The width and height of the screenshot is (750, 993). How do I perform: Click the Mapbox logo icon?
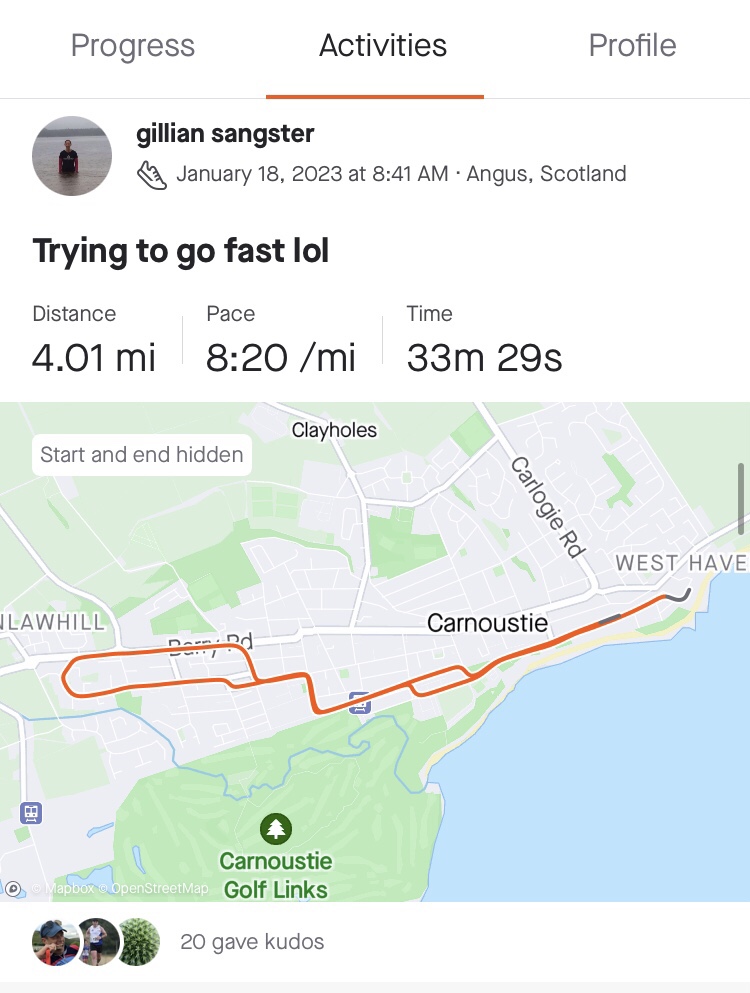pos(13,888)
